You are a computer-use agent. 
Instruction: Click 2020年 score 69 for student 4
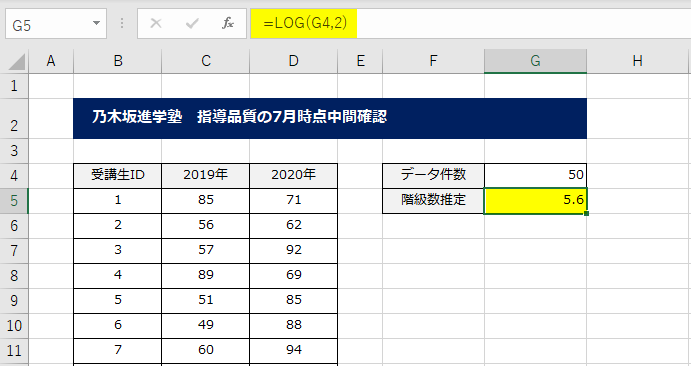tap(293, 276)
